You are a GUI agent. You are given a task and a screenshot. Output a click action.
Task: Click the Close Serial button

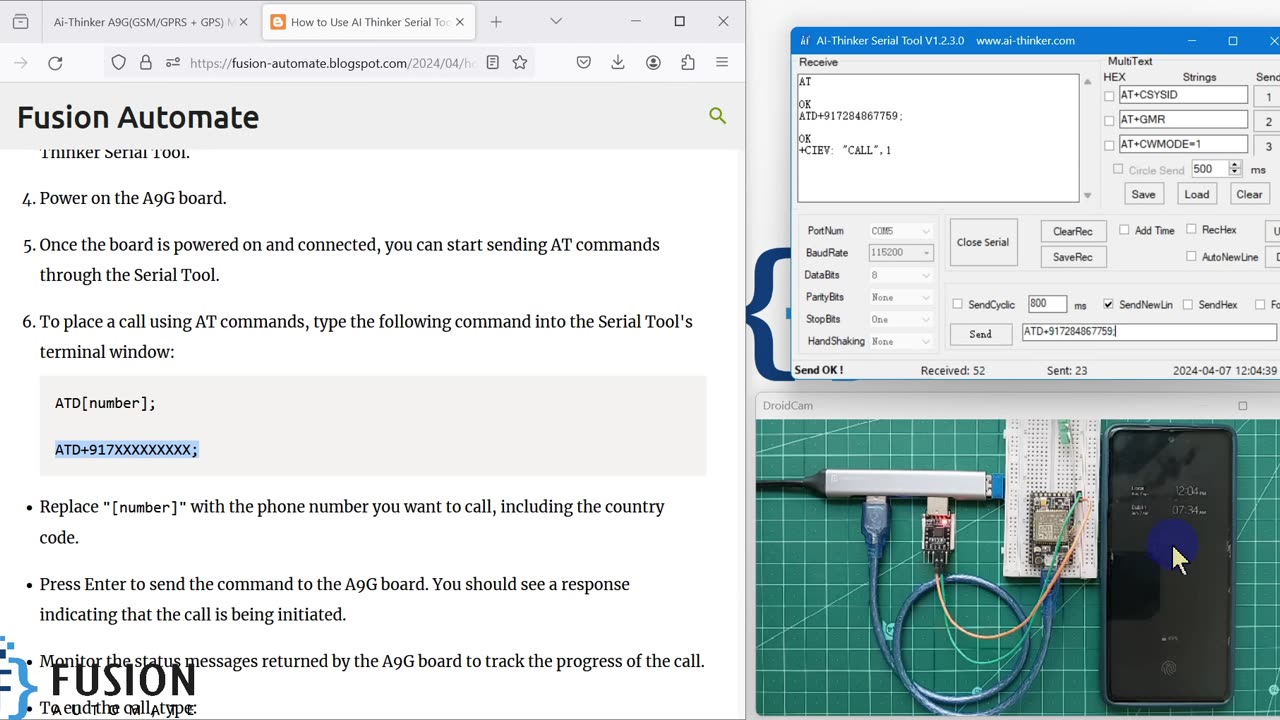coord(983,242)
